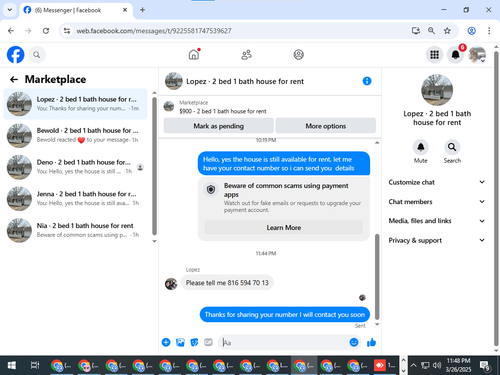This screenshot has width=500, height=375.
Task: Go back using the Marketplace arrow
Action: pyautogui.click(x=14, y=79)
